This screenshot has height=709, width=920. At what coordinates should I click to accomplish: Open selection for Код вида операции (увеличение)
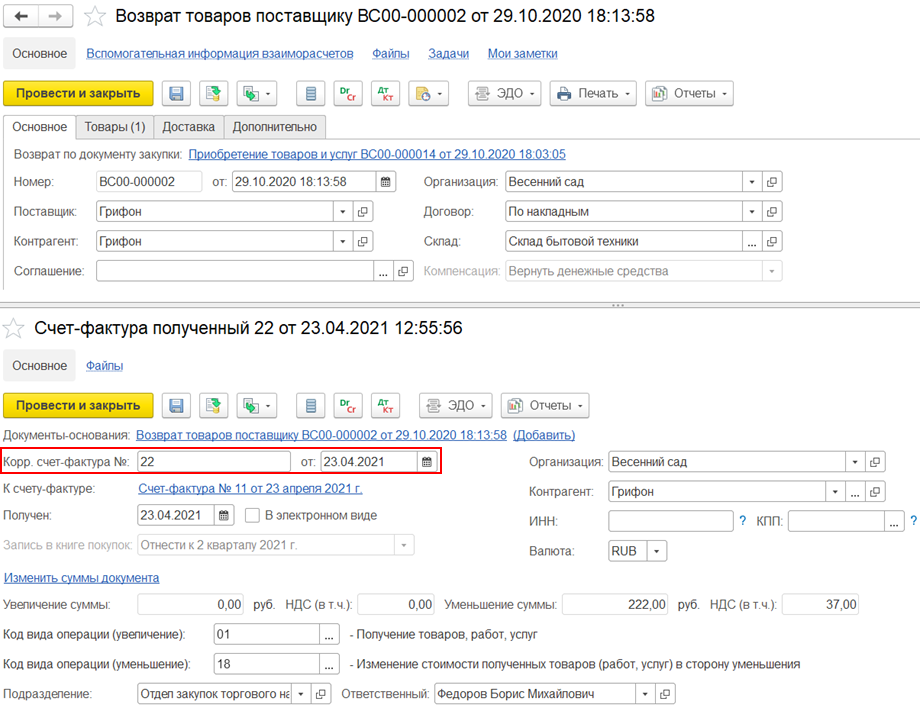coord(329,634)
